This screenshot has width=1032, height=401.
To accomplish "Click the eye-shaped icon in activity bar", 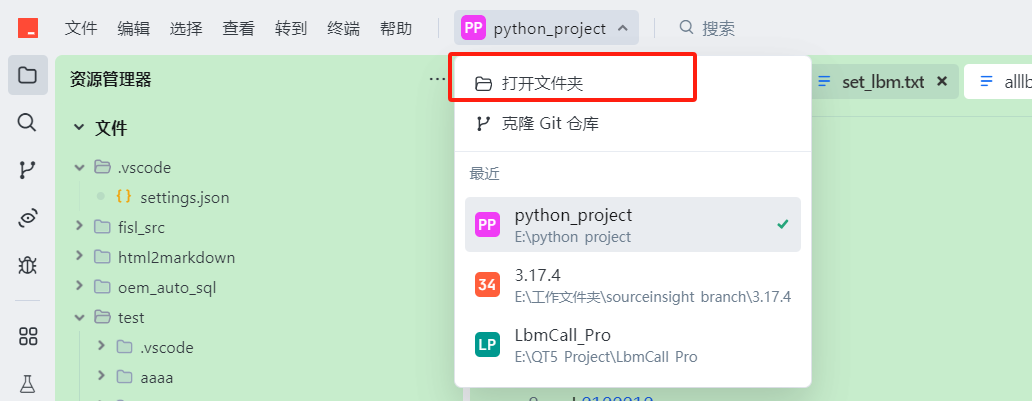I will click(x=27, y=218).
